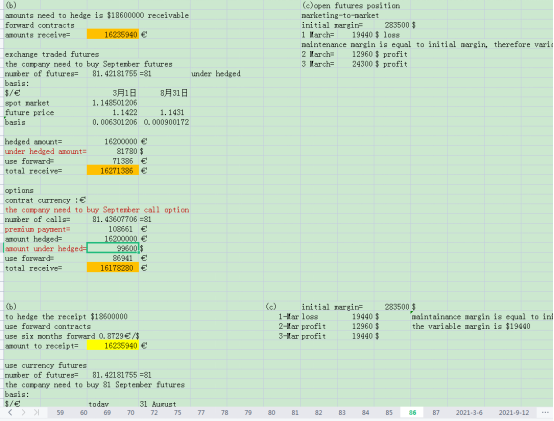Select the '1-Mar' date cell

click(x=289, y=317)
